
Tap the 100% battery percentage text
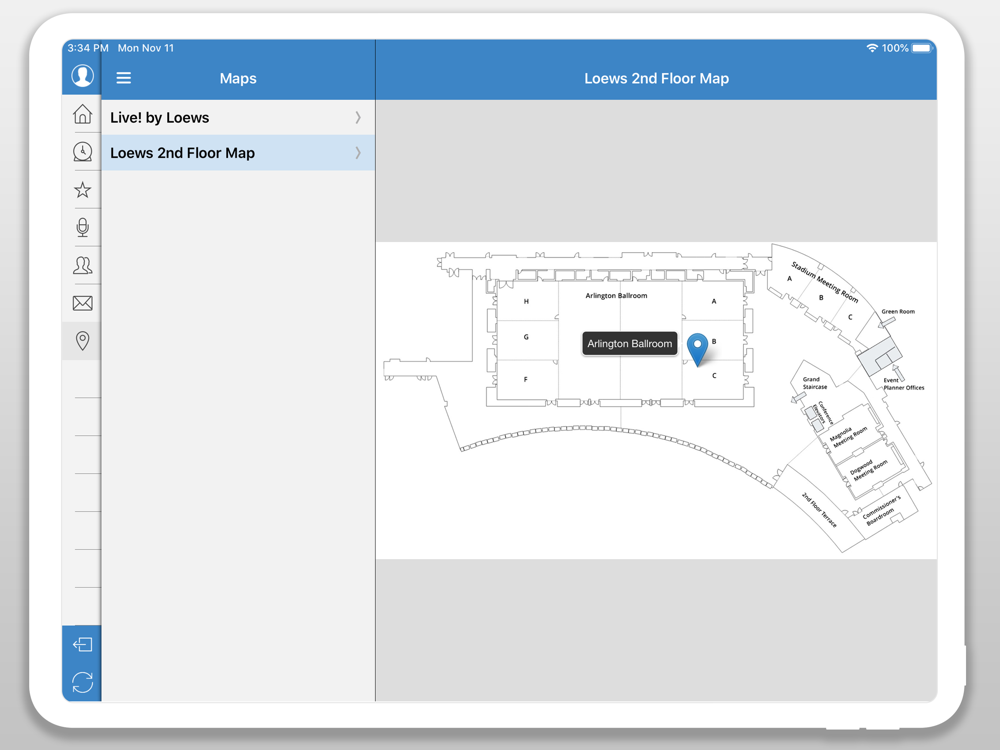point(895,48)
